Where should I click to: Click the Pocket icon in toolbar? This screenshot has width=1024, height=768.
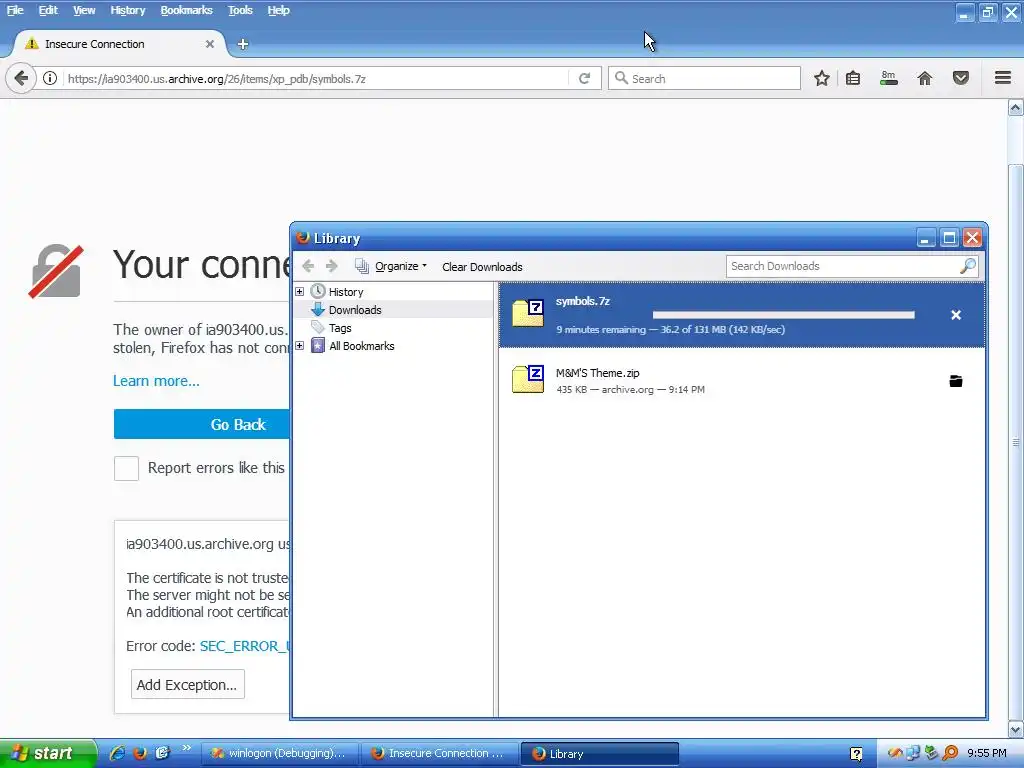coord(961,79)
